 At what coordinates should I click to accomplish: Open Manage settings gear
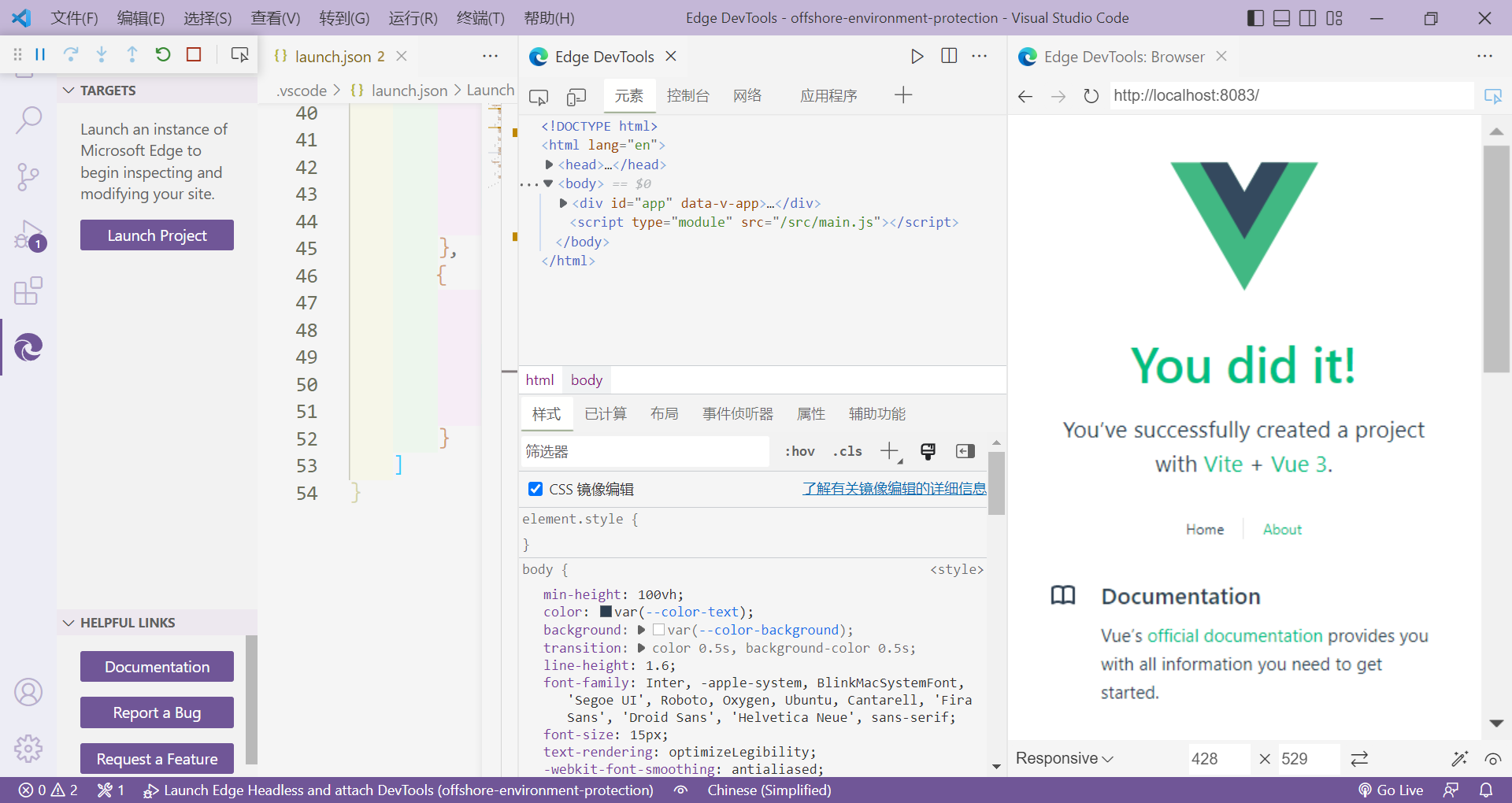click(x=28, y=749)
